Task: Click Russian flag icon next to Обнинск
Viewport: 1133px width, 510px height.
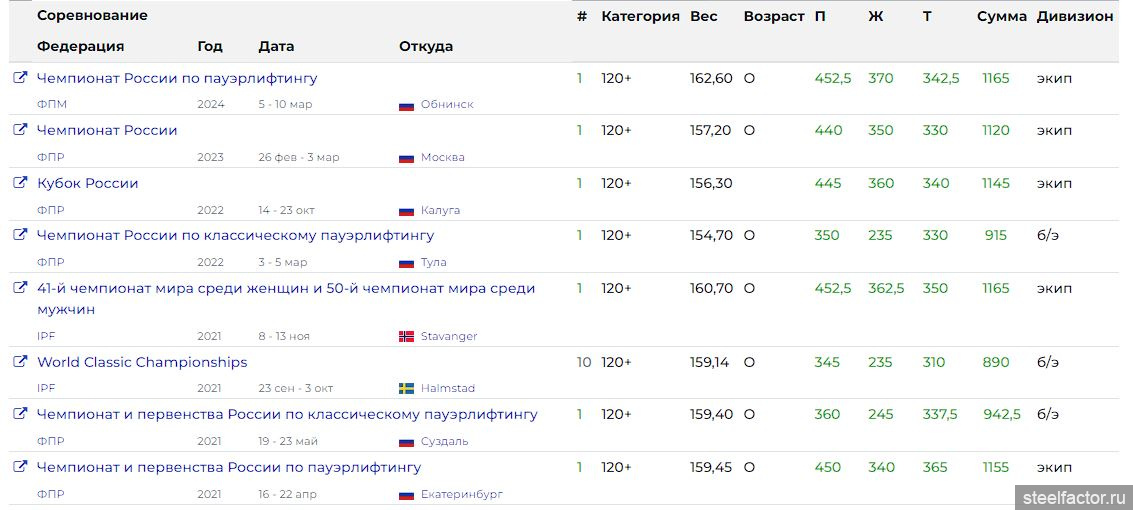Action: point(407,105)
